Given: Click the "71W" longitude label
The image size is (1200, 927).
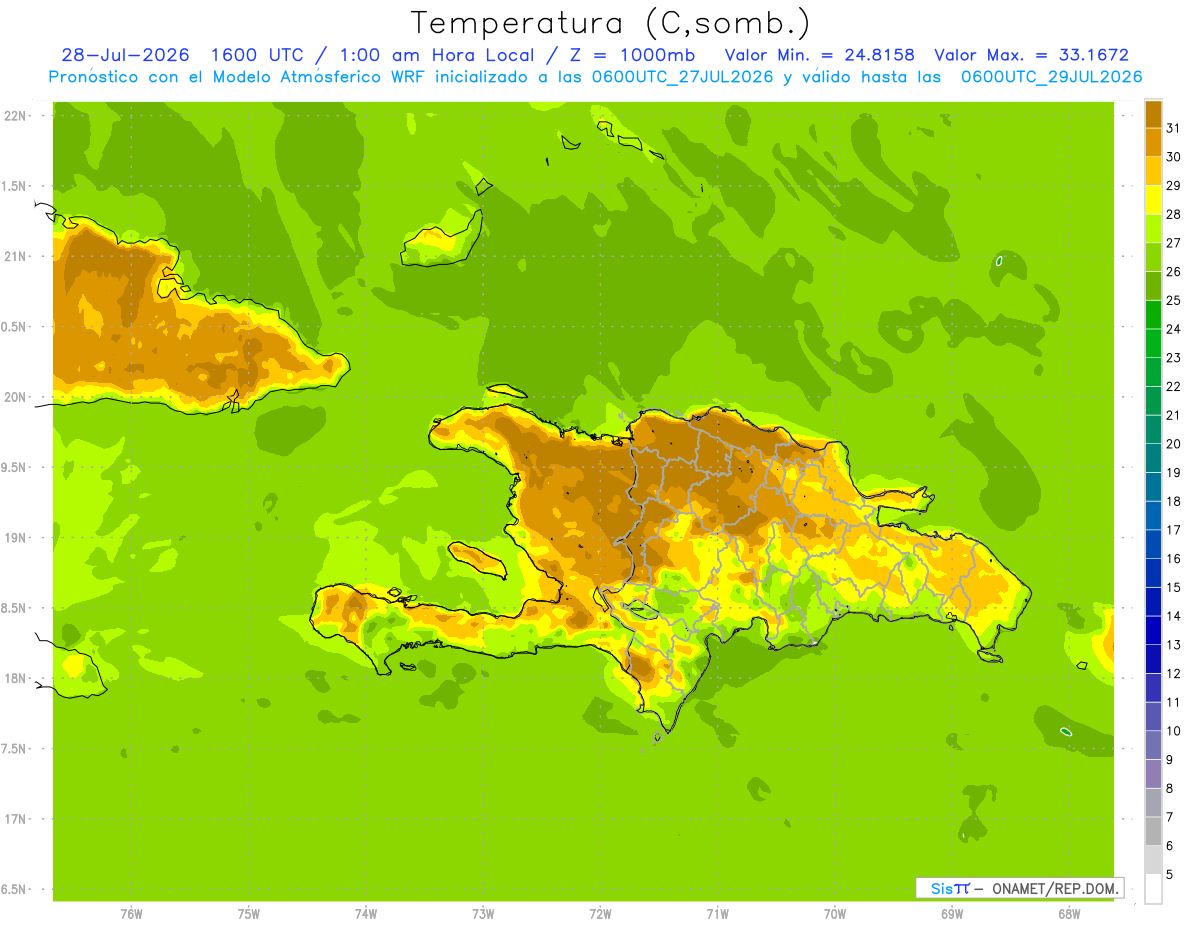Looking at the screenshot, I should tap(717, 914).
